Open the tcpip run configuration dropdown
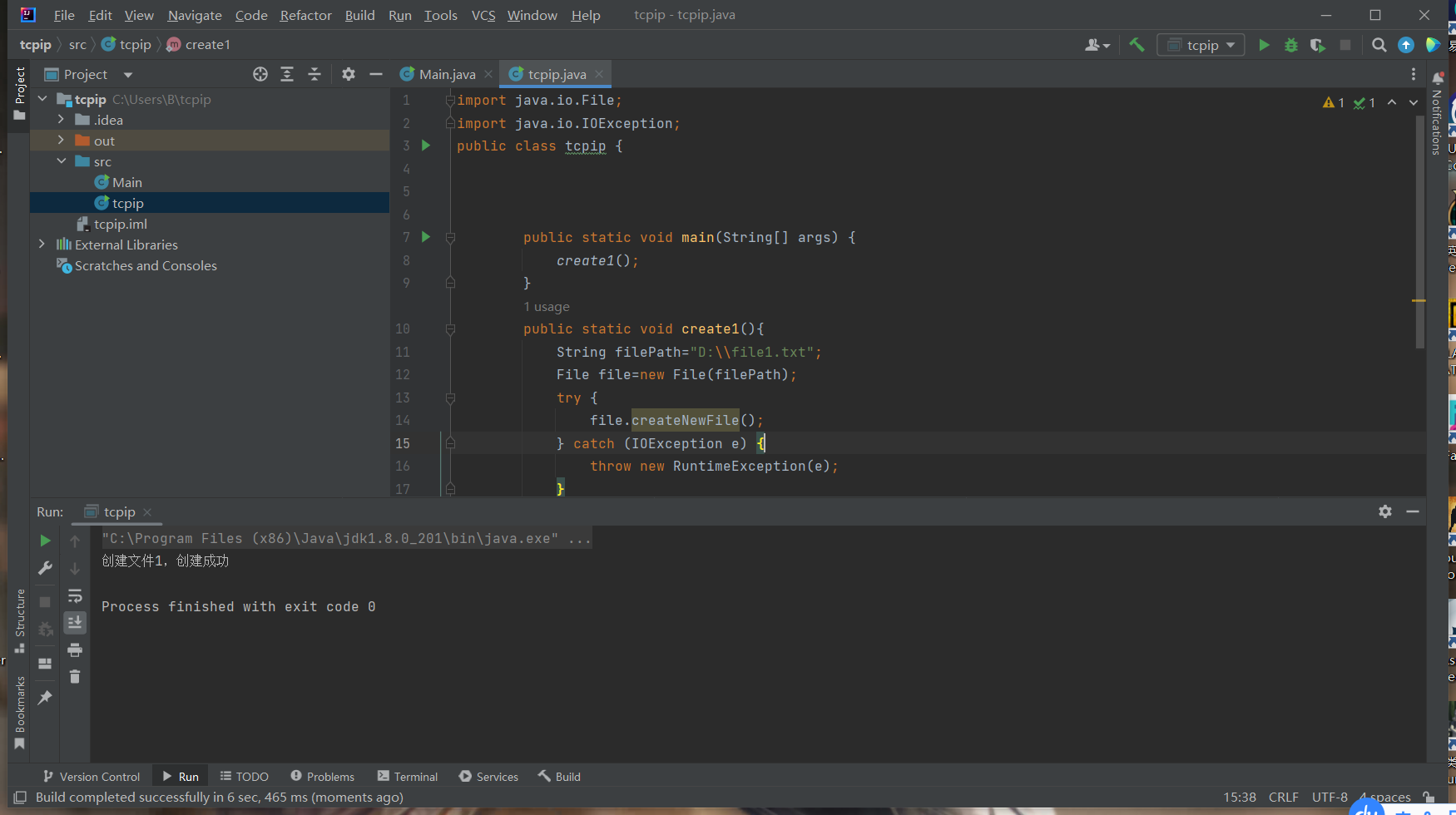 pos(1201,45)
